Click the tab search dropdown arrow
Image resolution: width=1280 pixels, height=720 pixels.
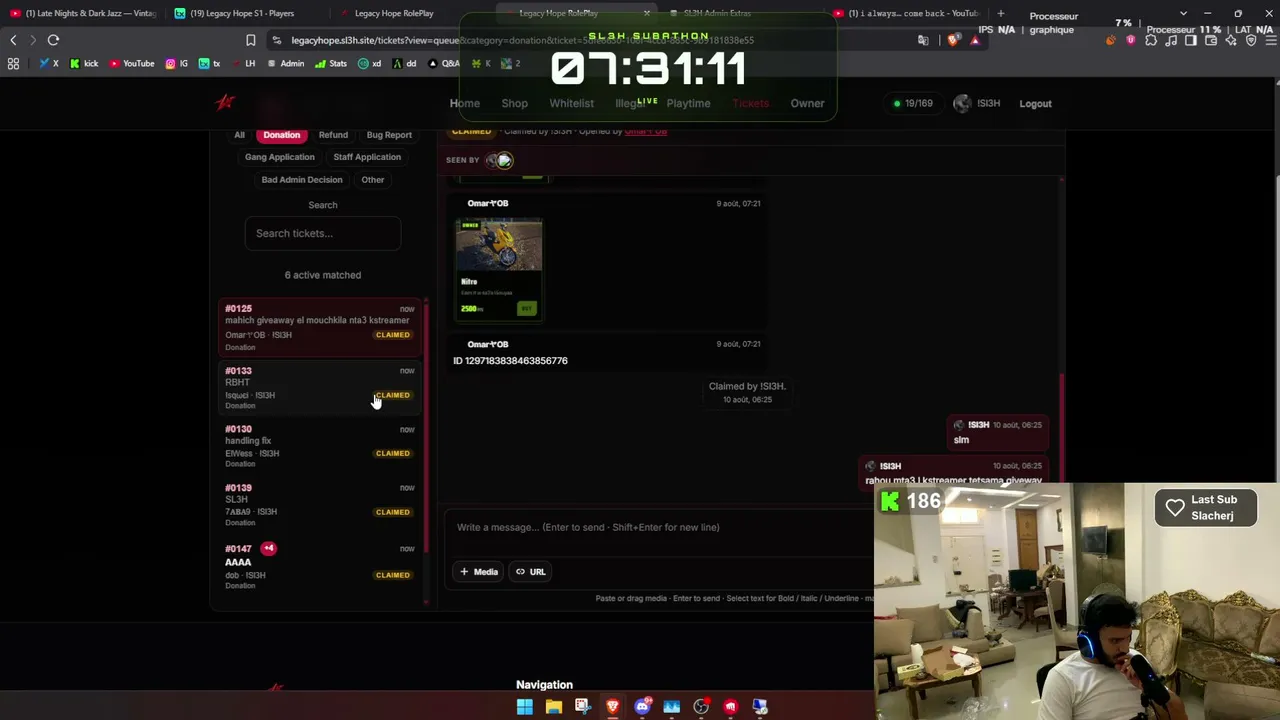1184,13
